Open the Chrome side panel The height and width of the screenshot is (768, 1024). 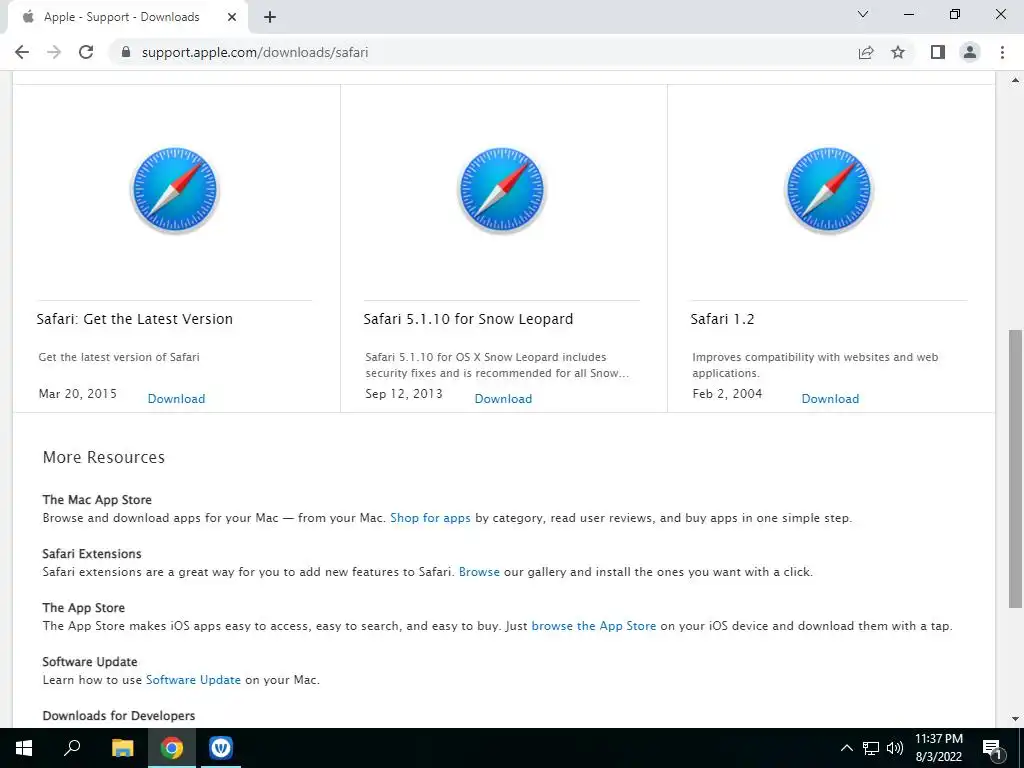pos(938,52)
